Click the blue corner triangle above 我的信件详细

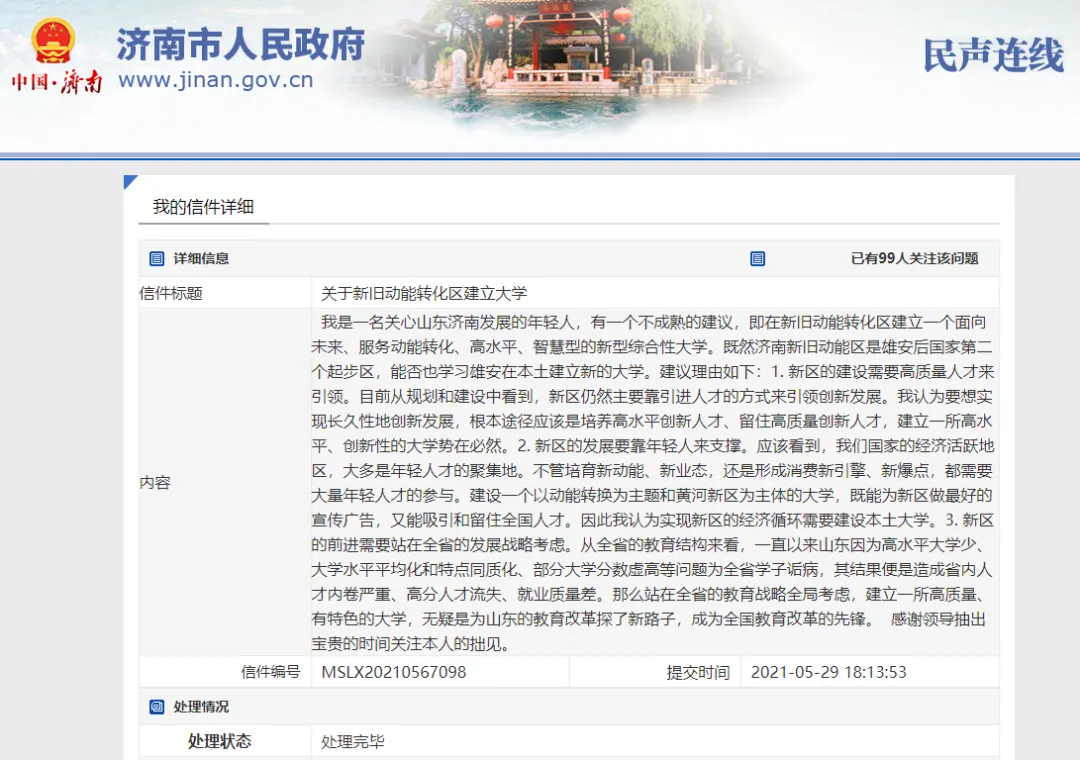point(129,182)
